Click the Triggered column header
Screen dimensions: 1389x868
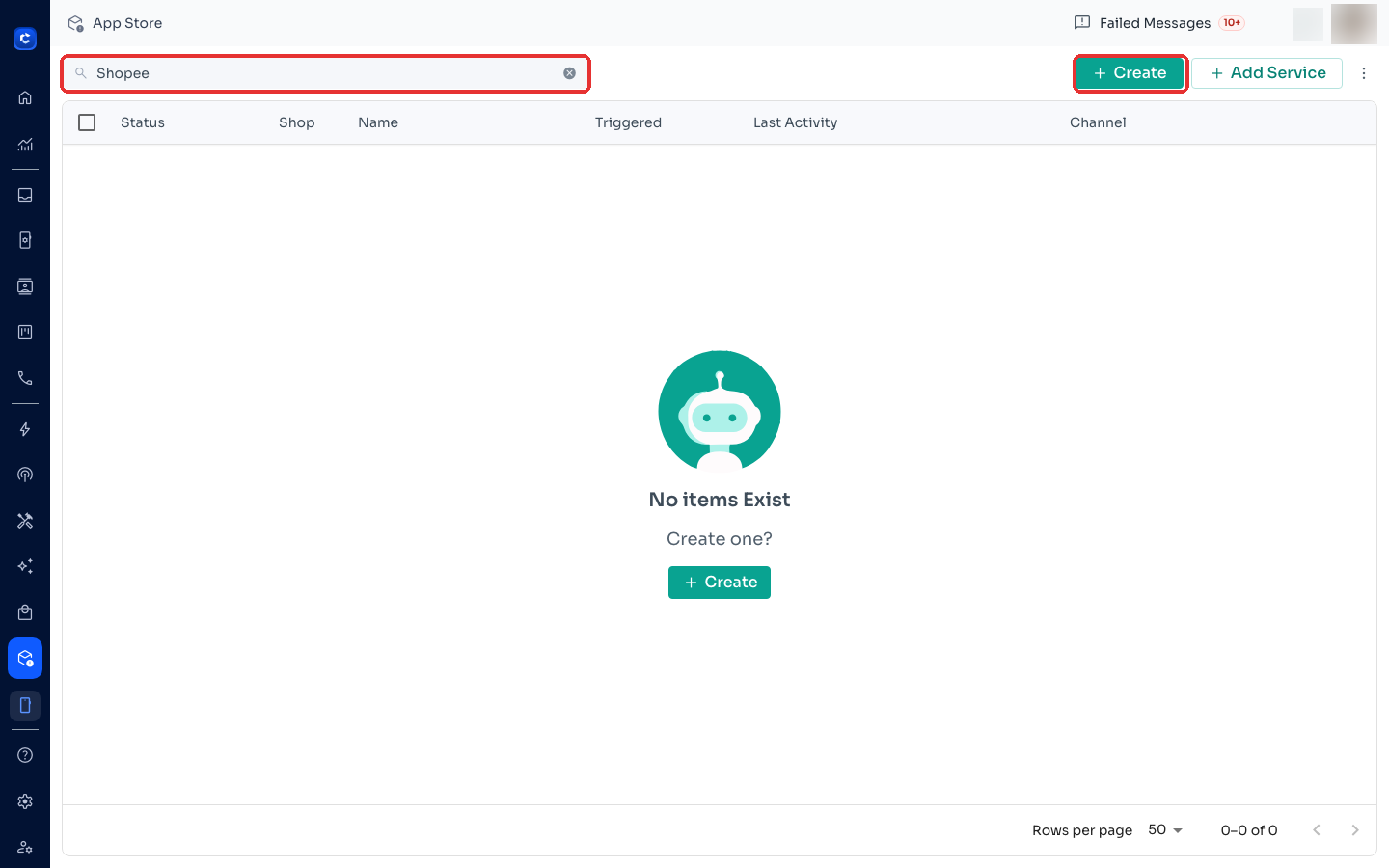coord(628,122)
